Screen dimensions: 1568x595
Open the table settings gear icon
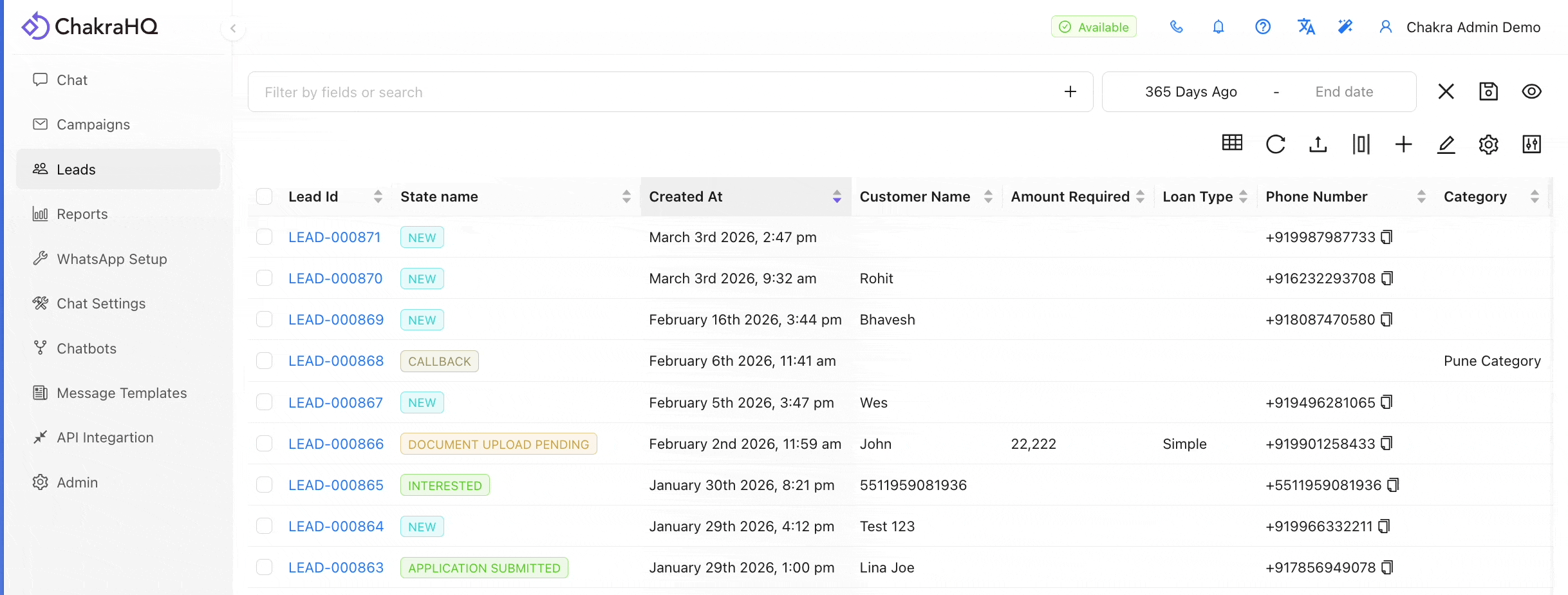click(1488, 144)
